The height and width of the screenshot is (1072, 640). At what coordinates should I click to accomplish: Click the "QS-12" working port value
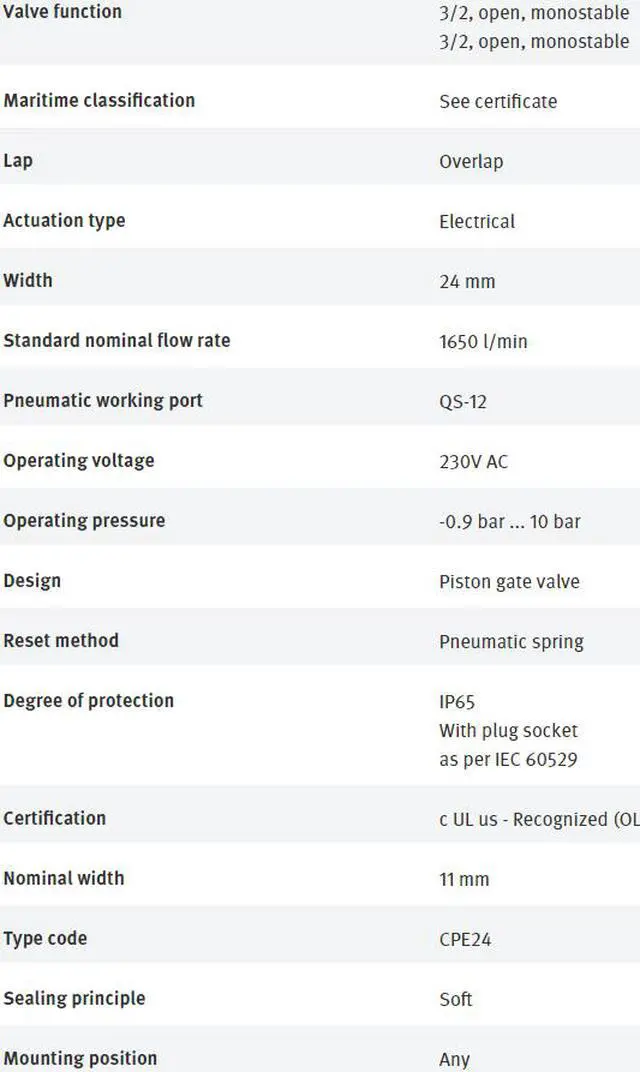(463, 401)
